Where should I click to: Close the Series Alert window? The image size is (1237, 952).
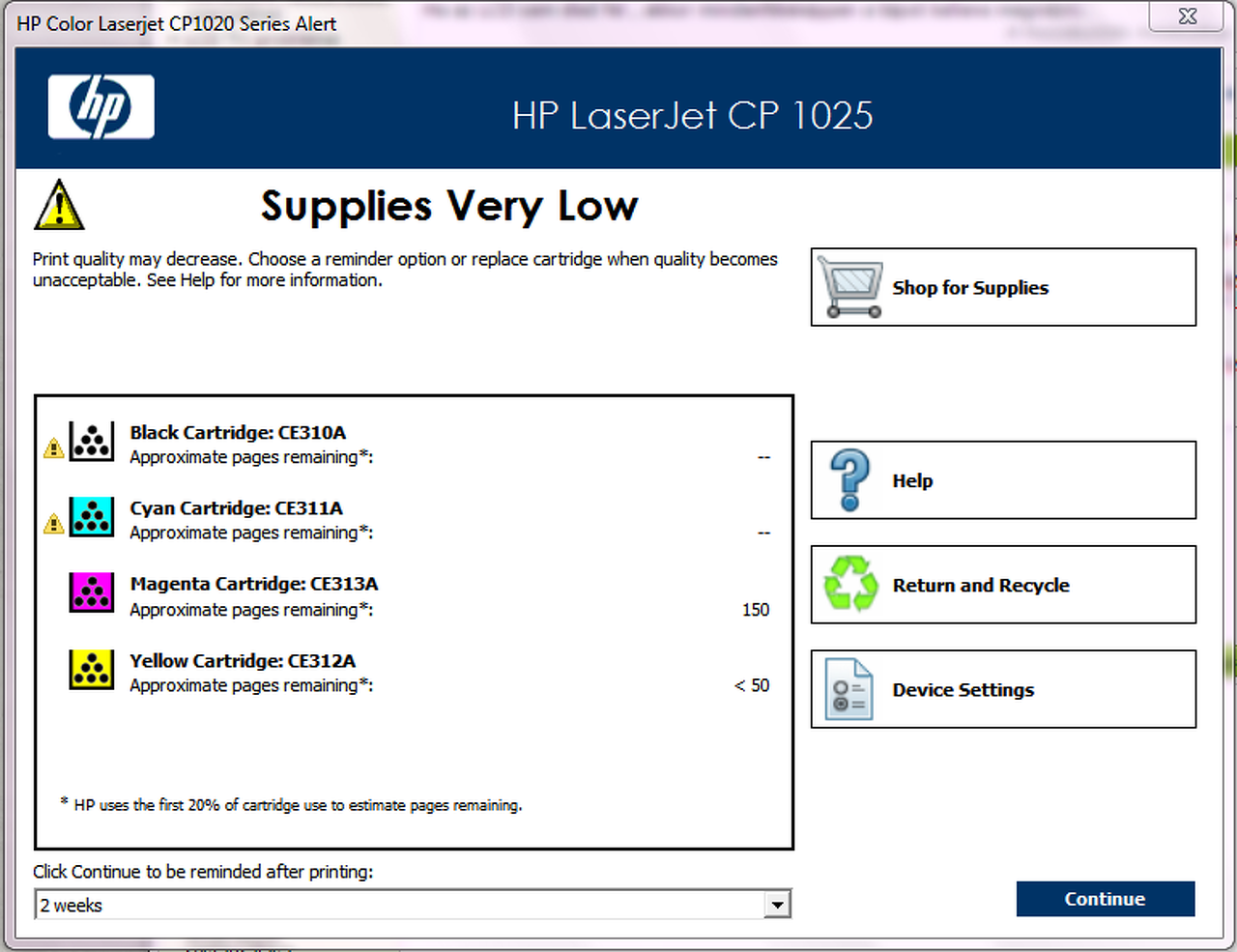(x=1188, y=16)
